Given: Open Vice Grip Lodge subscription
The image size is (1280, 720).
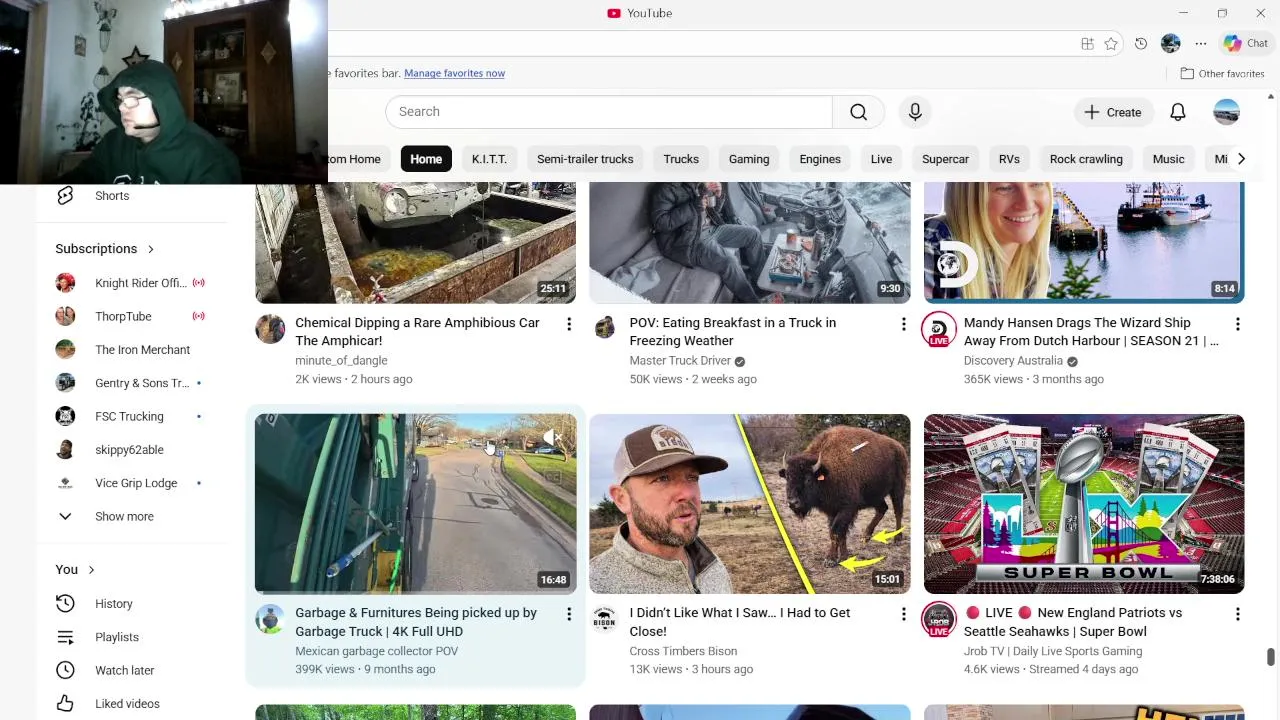Looking at the screenshot, I should point(132,483).
